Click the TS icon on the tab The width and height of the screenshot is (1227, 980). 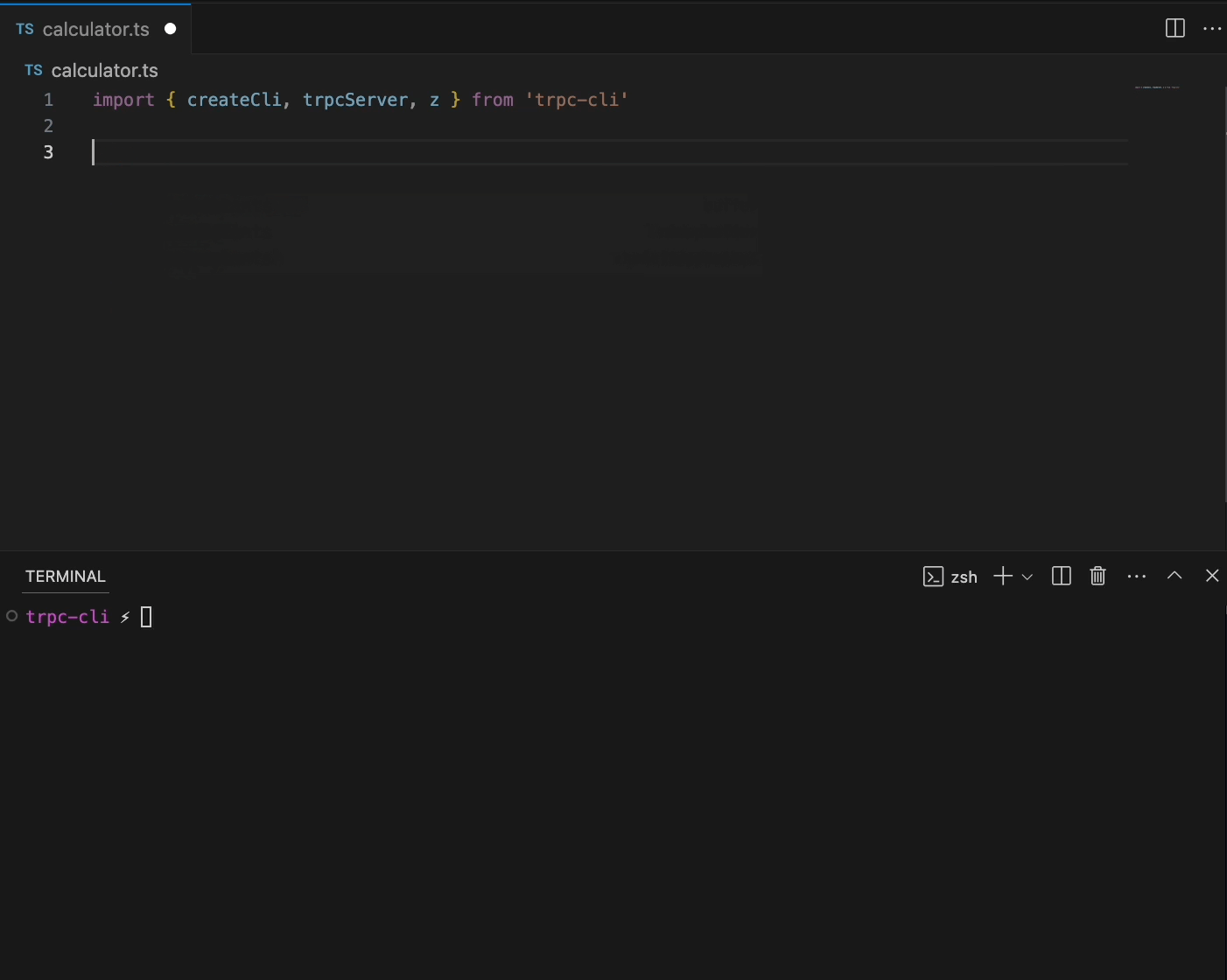point(25,29)
